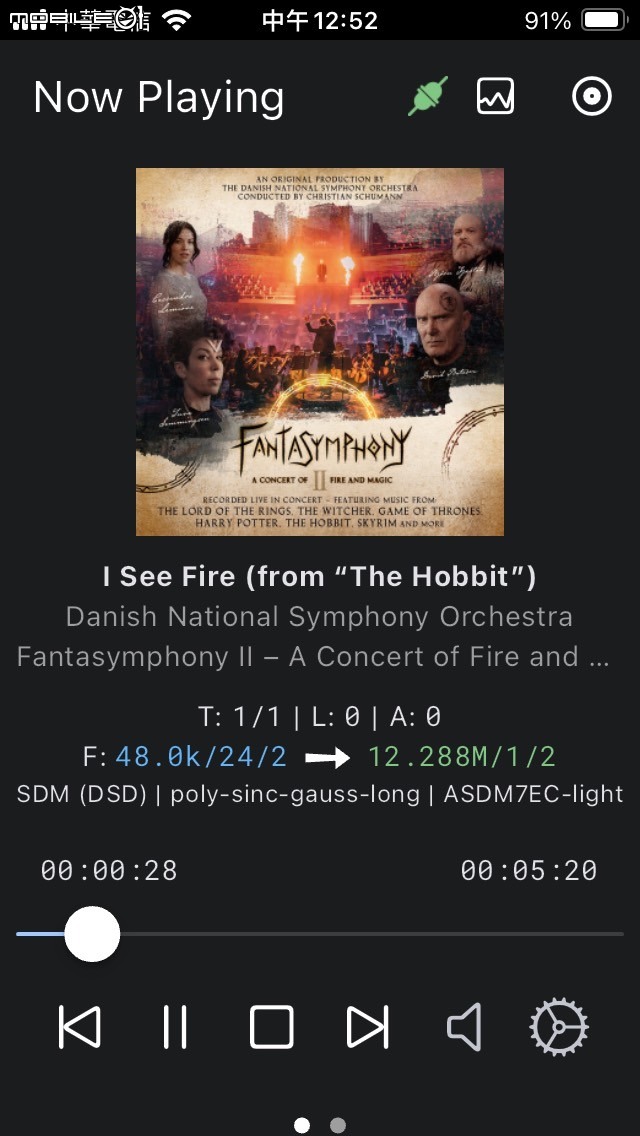Skip to the previous track
Viewport: 640px width, 1136px height.
pyautogui.click(x=80, y=1027)
